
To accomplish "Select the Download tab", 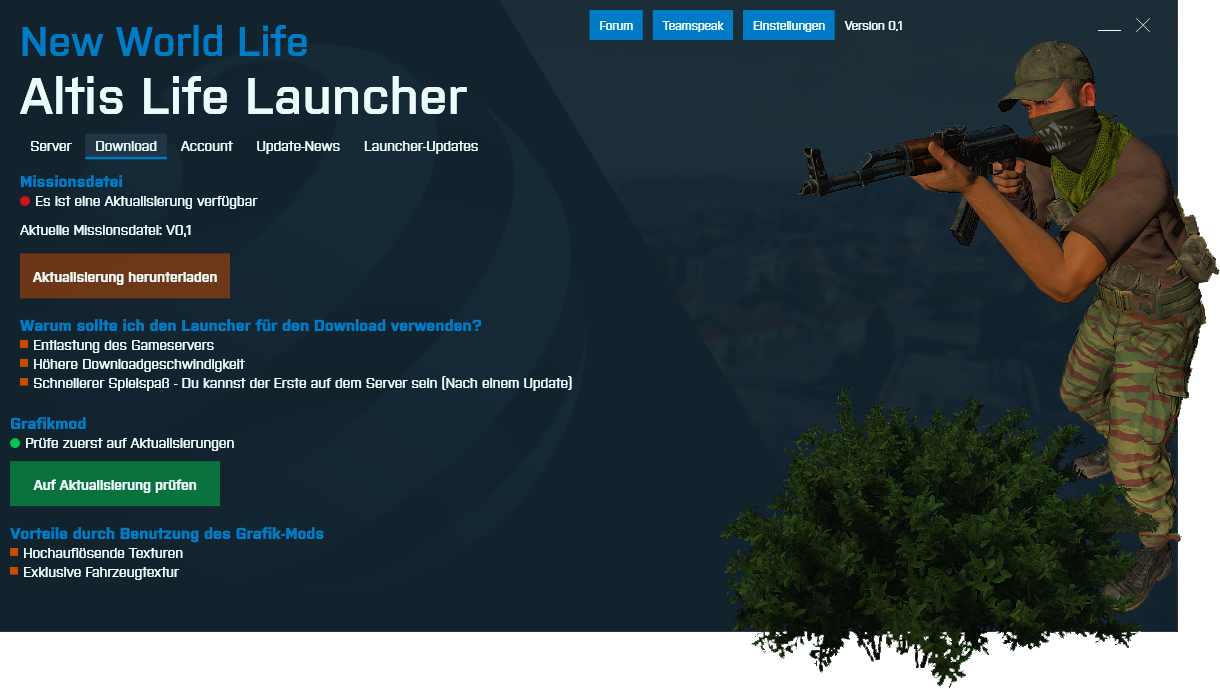I will [126, 146].
